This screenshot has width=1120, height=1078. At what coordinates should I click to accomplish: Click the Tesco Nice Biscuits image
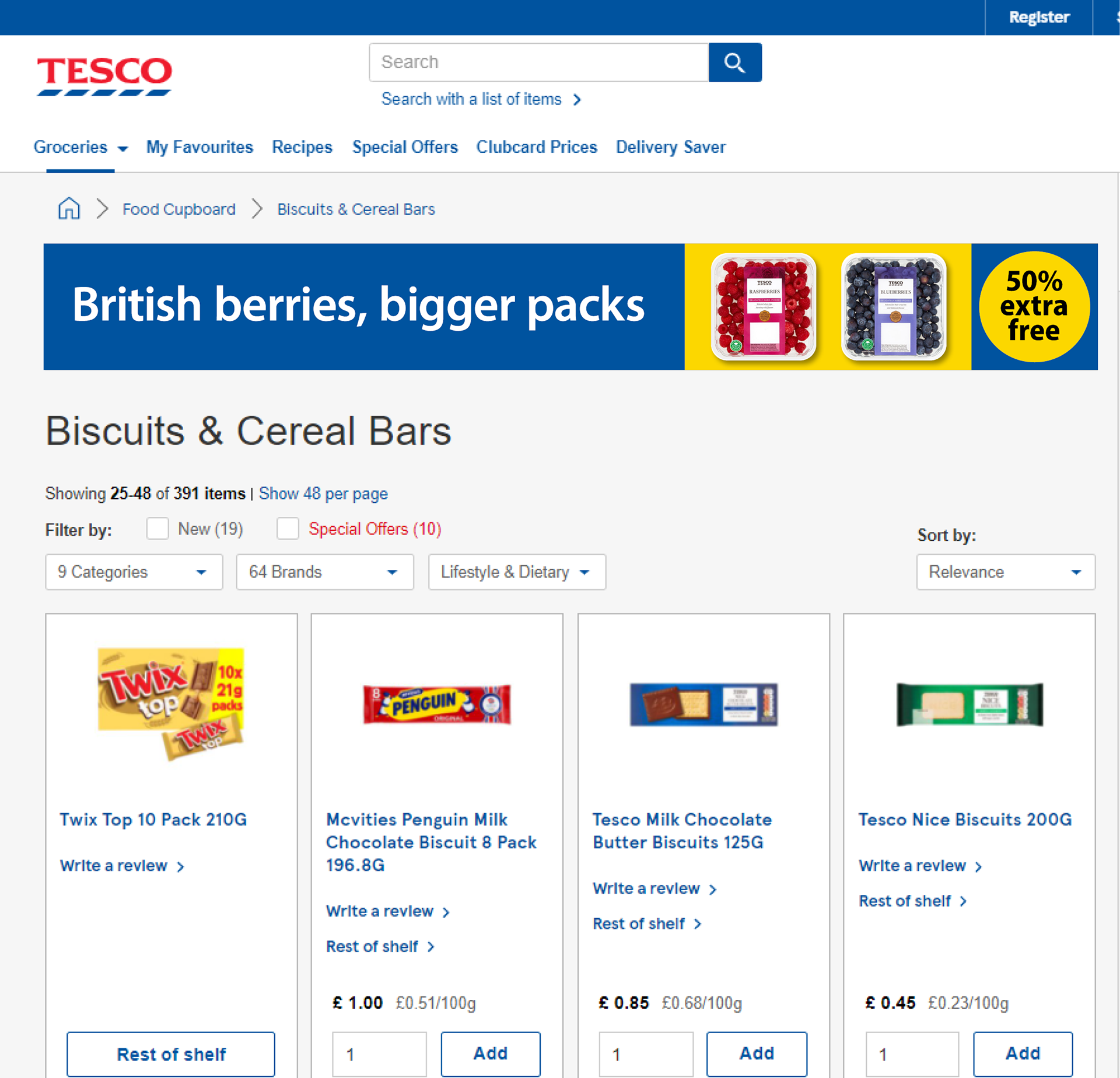[x=969, y=704]
